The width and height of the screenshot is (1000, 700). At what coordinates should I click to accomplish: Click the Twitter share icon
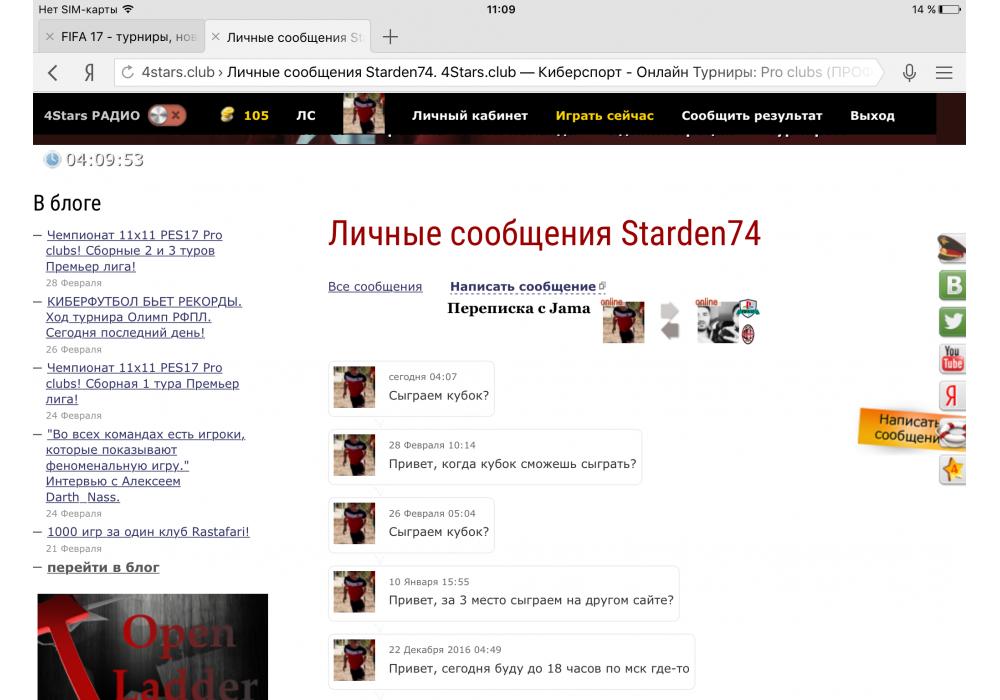(953, 322)
